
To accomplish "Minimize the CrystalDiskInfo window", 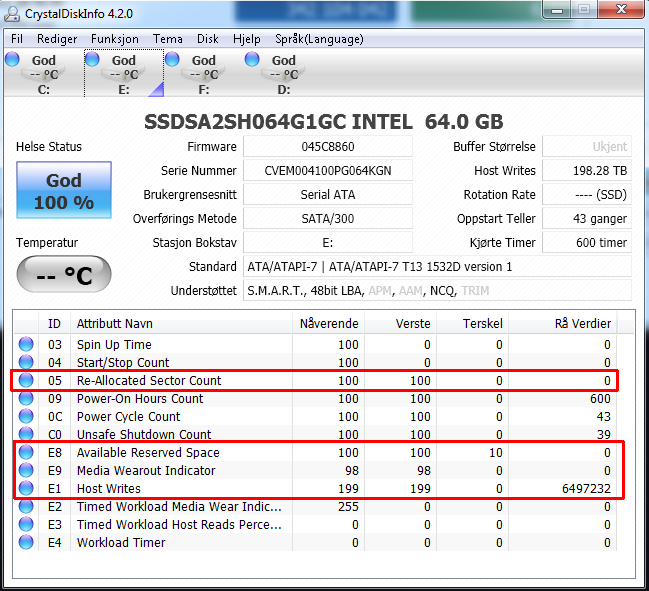I will click(557, 10).
